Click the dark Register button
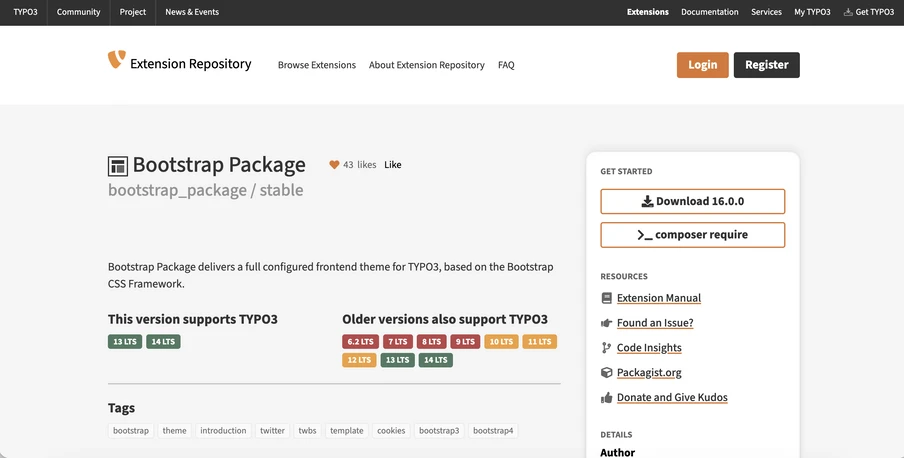The image size is (904, 458). tap(767, 65)
